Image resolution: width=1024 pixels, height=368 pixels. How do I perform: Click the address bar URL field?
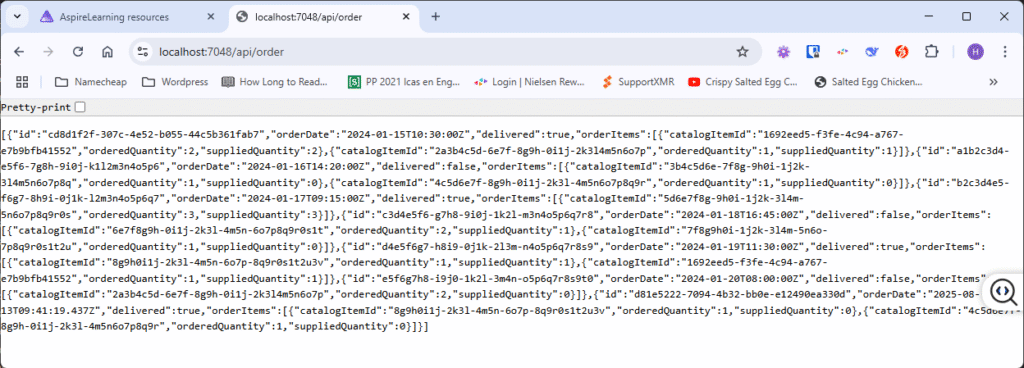[x=444, y=52]
